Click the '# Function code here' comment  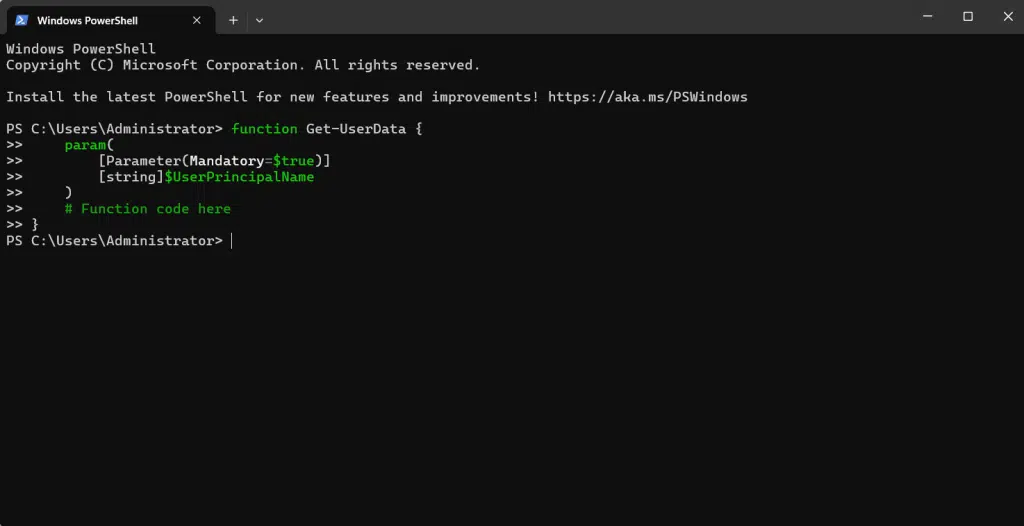tap(147, 209)
